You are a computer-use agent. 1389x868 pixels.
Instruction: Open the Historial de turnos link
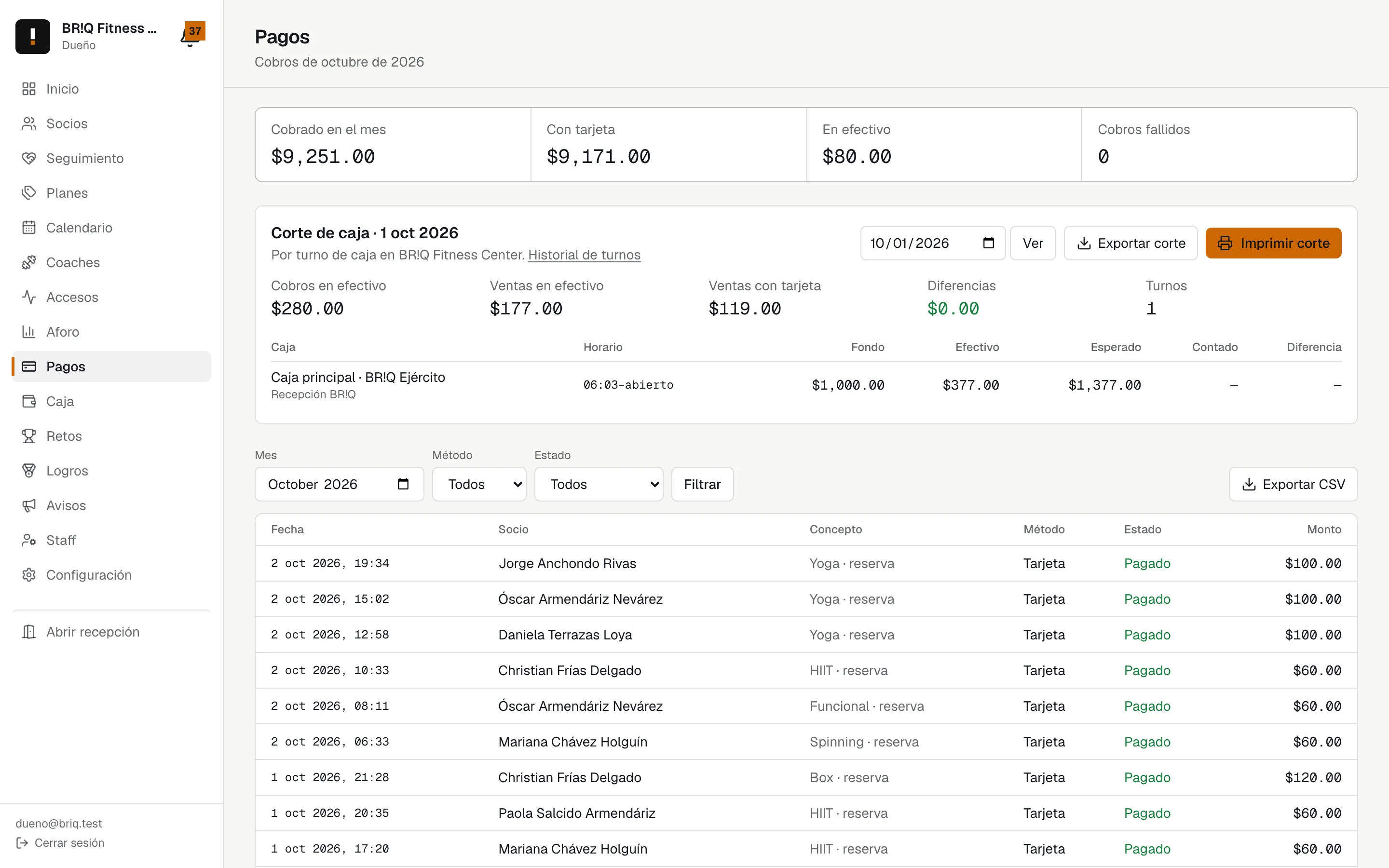point(585,255)
